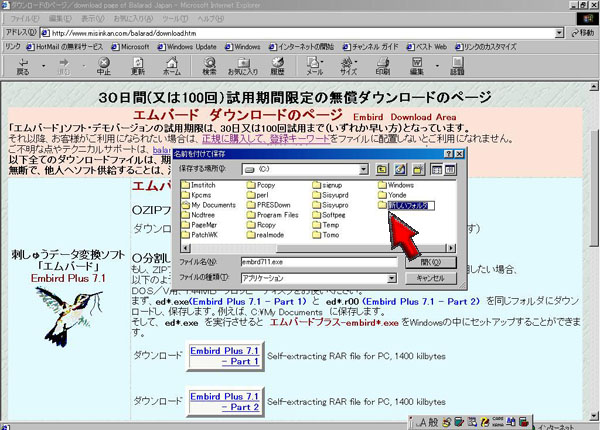600x430 pixels.
Task: Open the Windows Update links bar item
Action: 187,47
